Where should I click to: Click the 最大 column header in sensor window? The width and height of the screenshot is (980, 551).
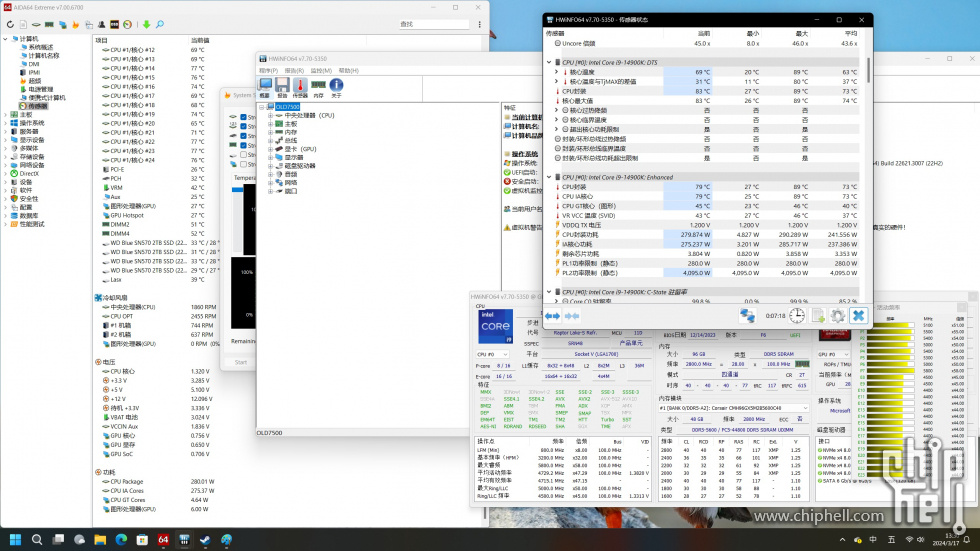(x=802, y=34)
